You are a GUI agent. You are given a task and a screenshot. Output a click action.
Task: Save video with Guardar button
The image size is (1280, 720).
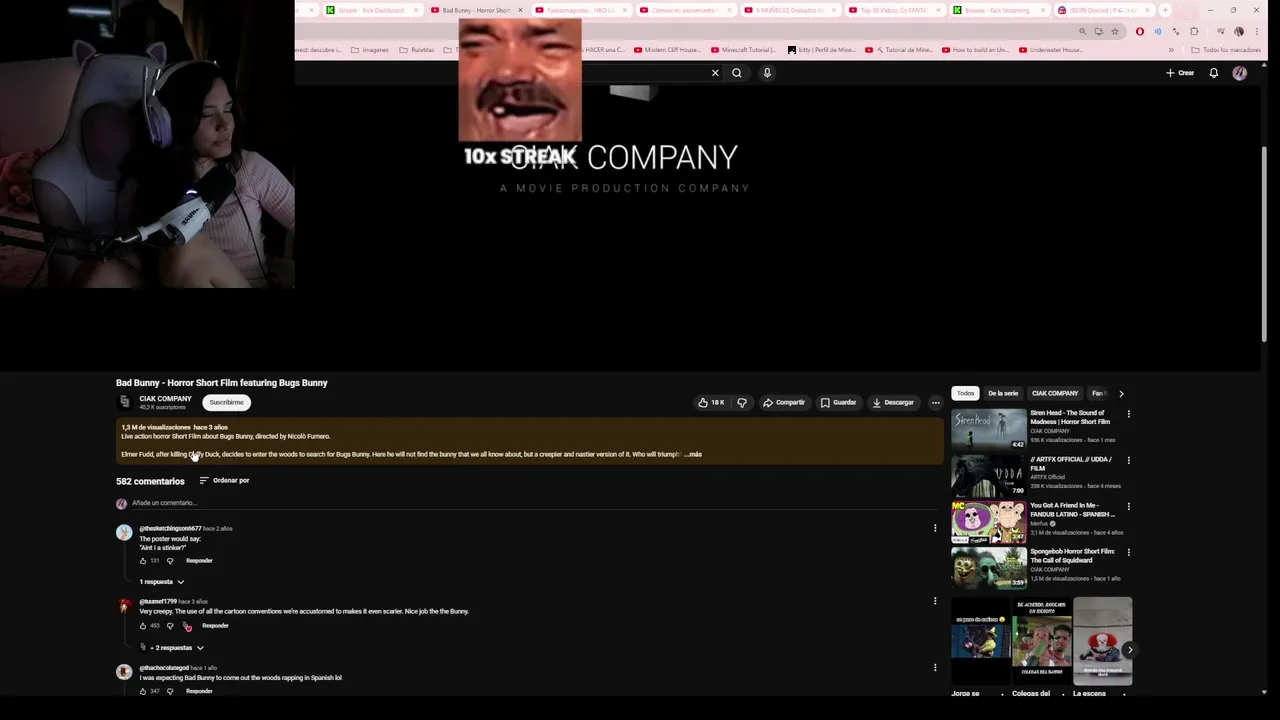point(838,403)
